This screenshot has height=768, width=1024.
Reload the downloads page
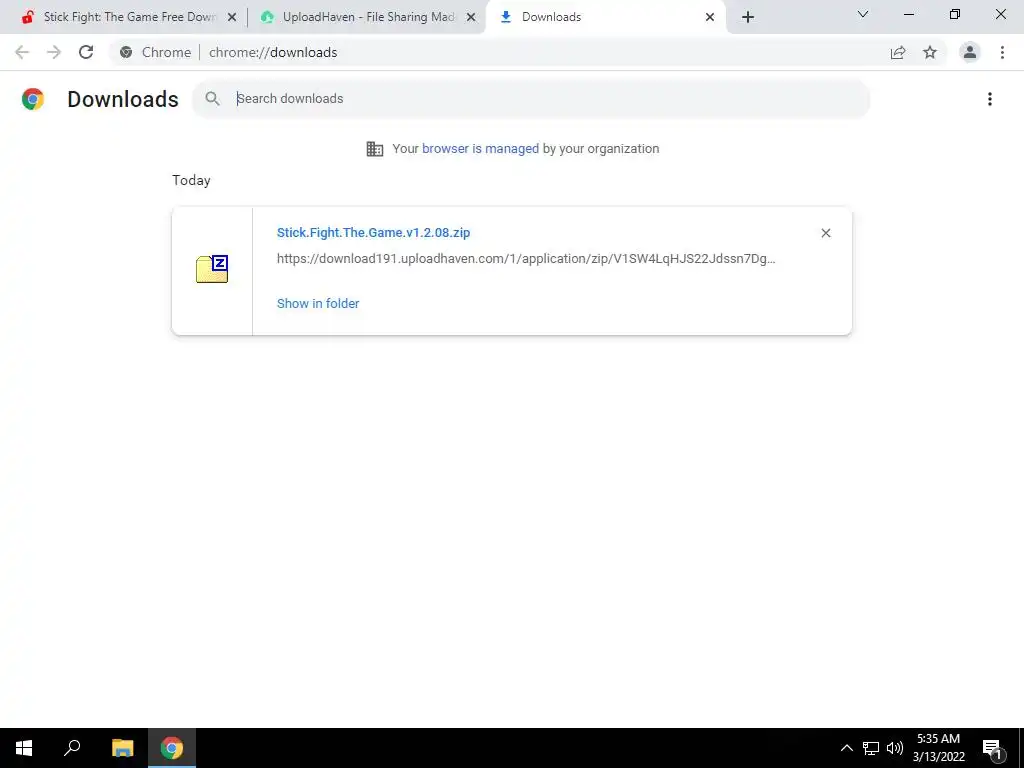[86, 52]
